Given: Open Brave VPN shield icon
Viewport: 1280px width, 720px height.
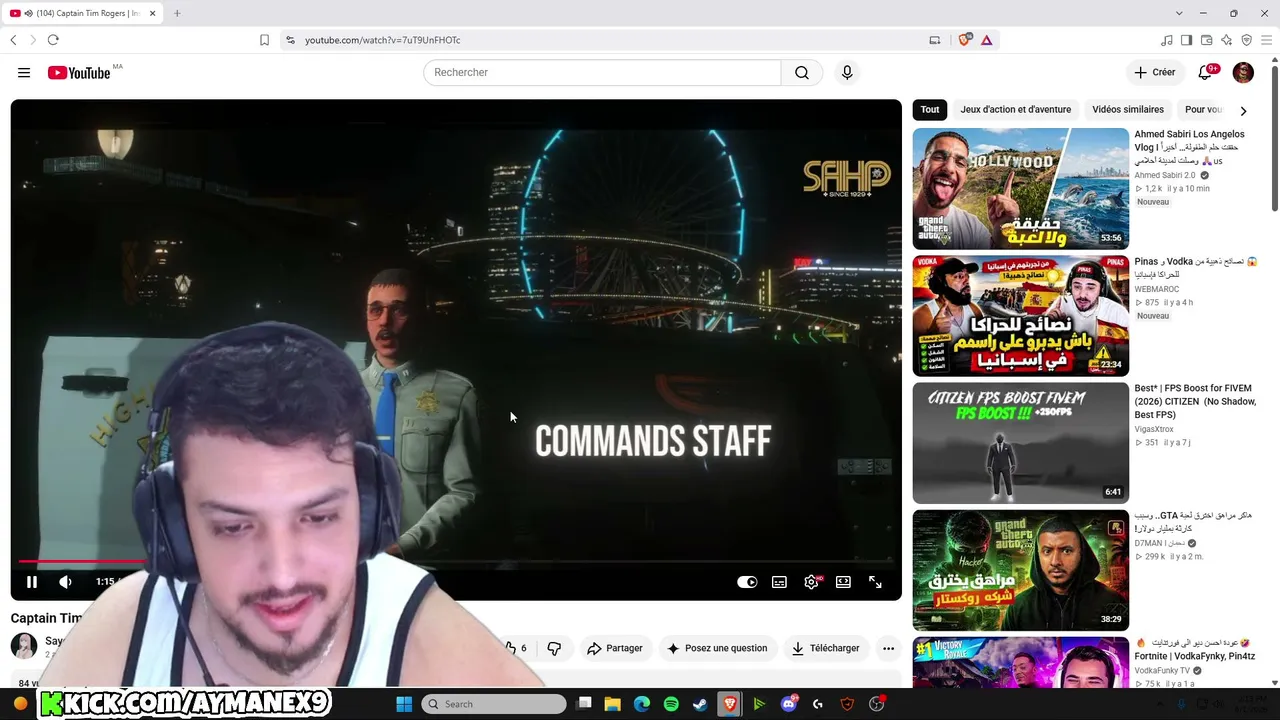Looking at the screenshot, I should [1247, 40].
